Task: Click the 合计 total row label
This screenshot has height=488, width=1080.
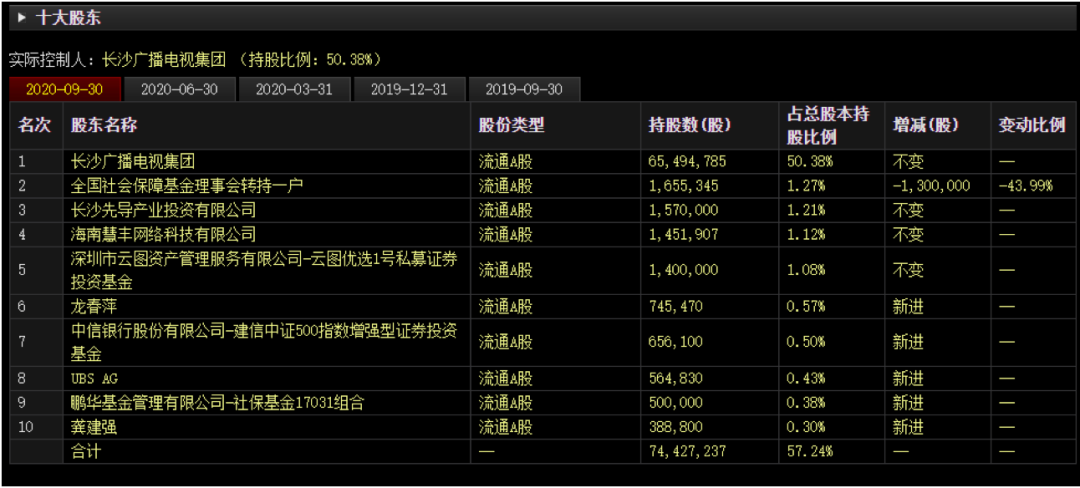Action: point(86,451)
